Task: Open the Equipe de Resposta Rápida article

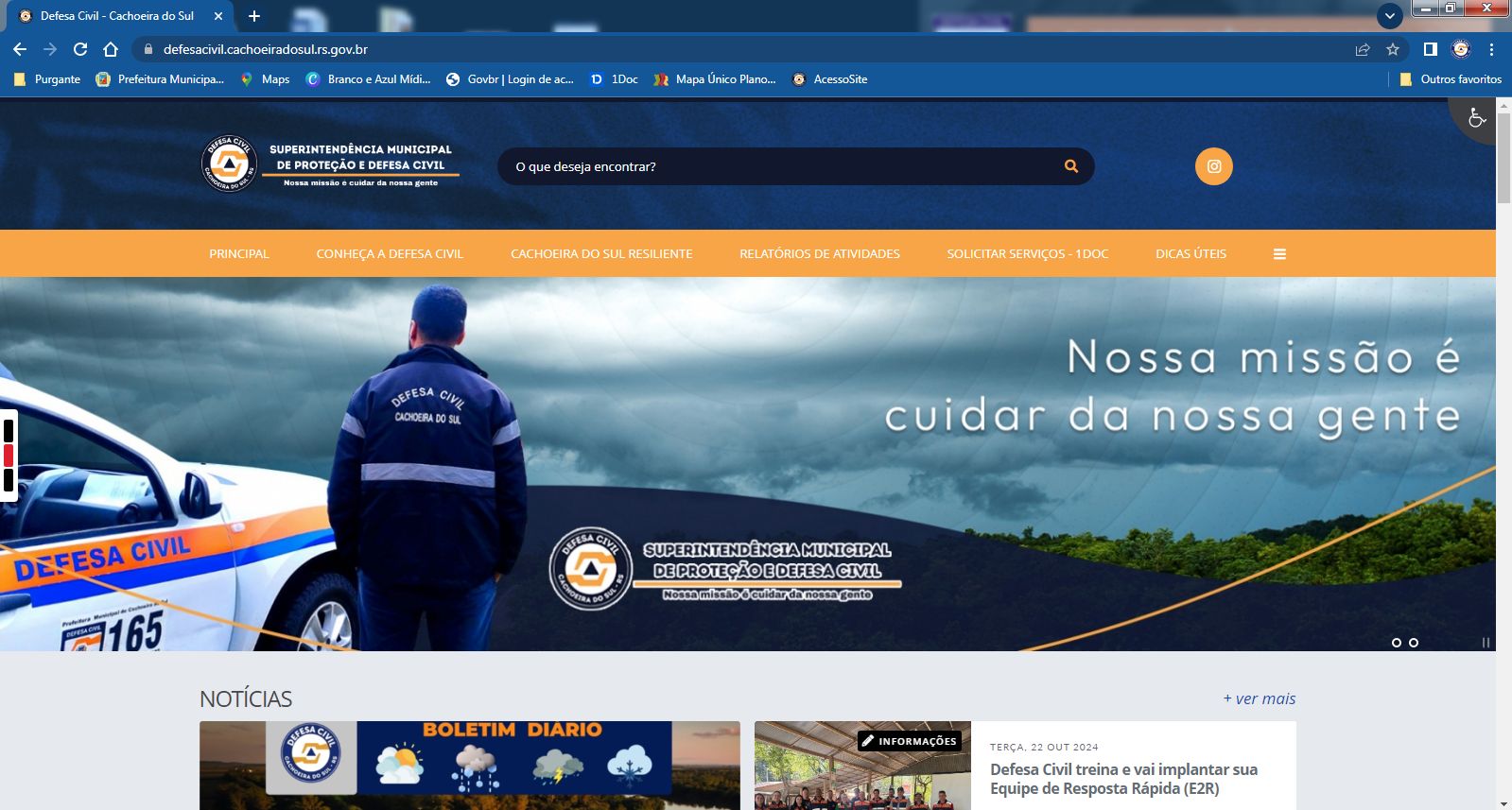Action: (1122, 779)
